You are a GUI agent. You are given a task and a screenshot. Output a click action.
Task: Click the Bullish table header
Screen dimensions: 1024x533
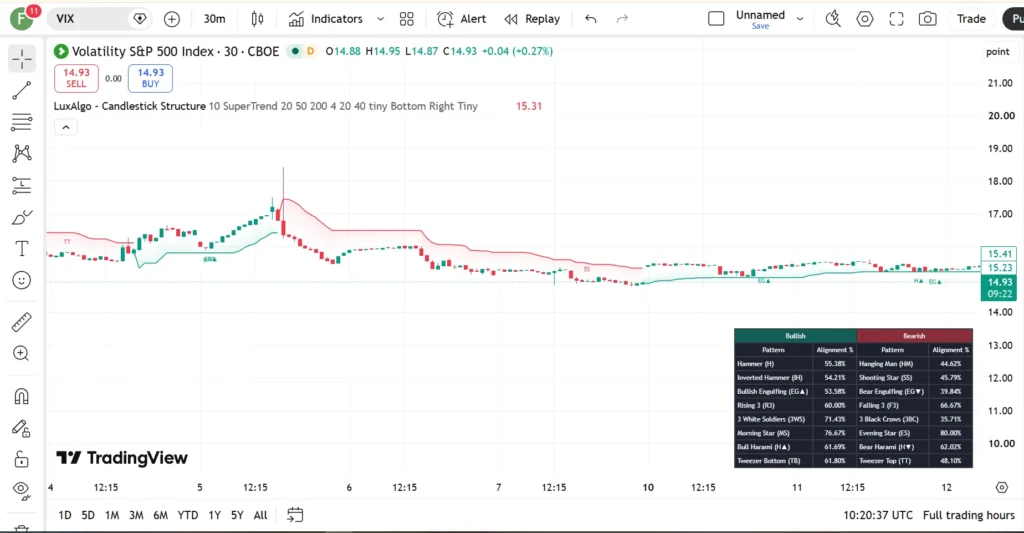click(795, 336)
